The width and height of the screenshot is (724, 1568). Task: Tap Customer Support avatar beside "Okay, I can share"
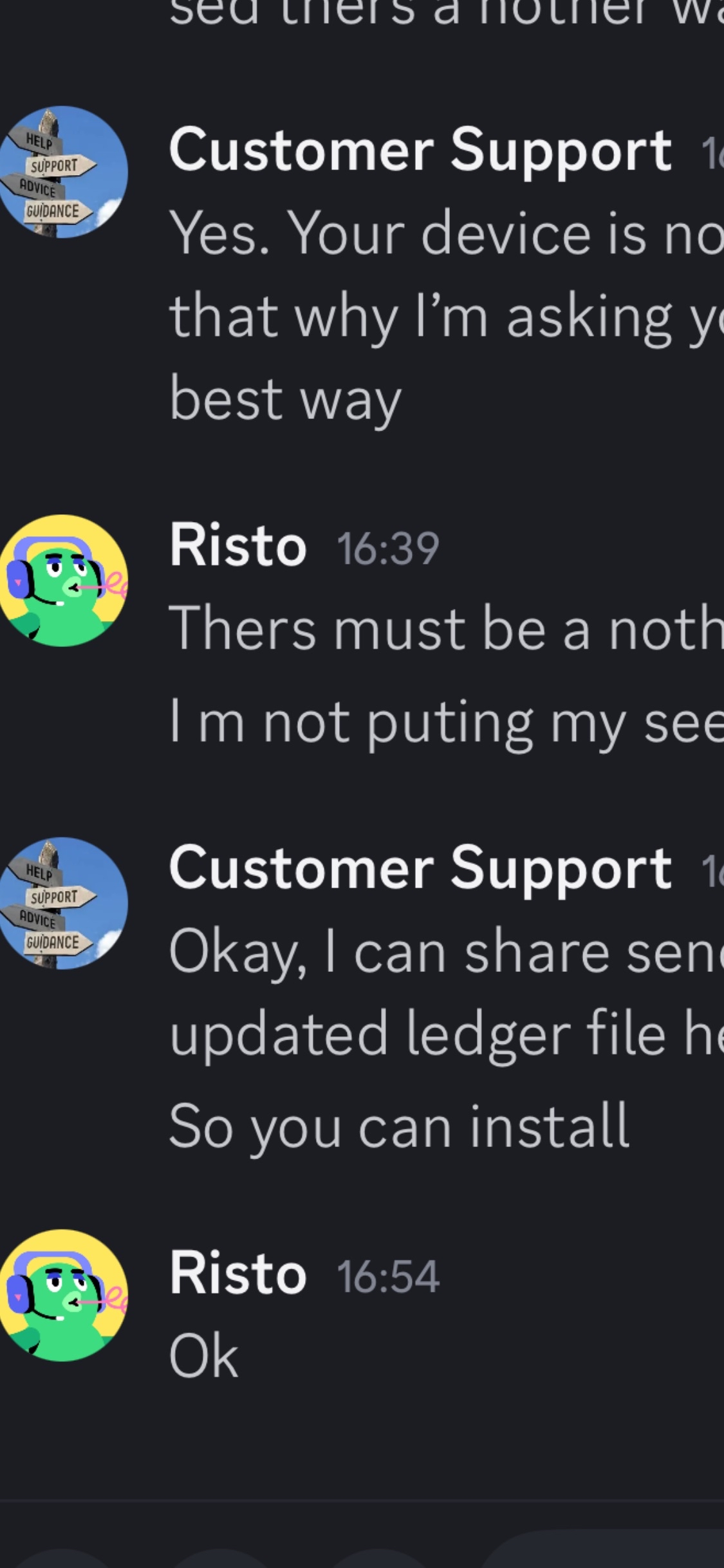pos(63,903)
